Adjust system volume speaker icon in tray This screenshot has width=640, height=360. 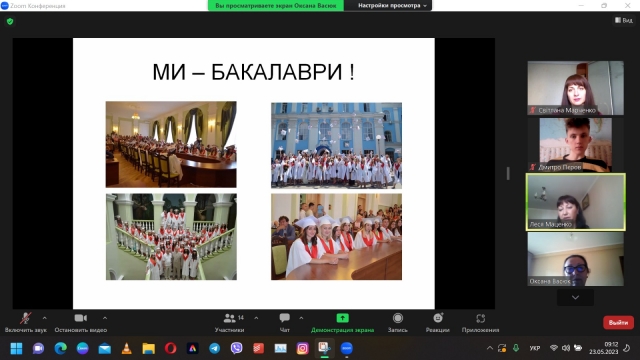[566, 348]
